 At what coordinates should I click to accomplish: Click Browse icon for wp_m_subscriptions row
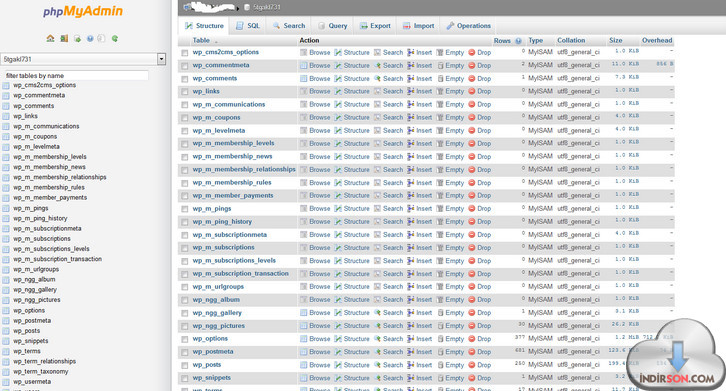coord(303,247)
